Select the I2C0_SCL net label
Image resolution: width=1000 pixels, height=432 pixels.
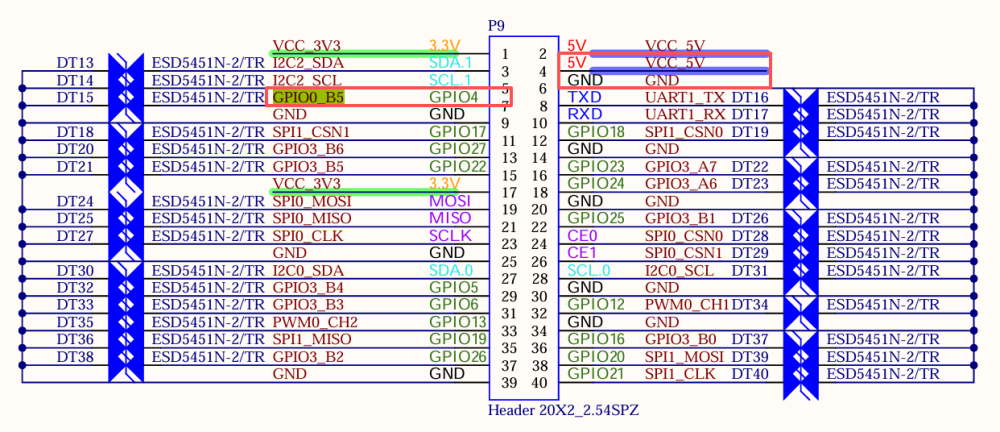(x=680, y=271)
